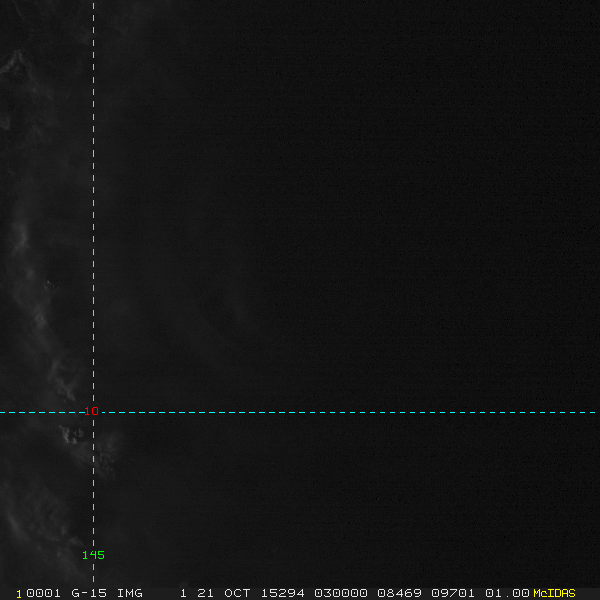This screenshot has height=600, width=600.
Task: Click intersection of cyan latitude and longitude lines
Action: (x=93, y=412)
